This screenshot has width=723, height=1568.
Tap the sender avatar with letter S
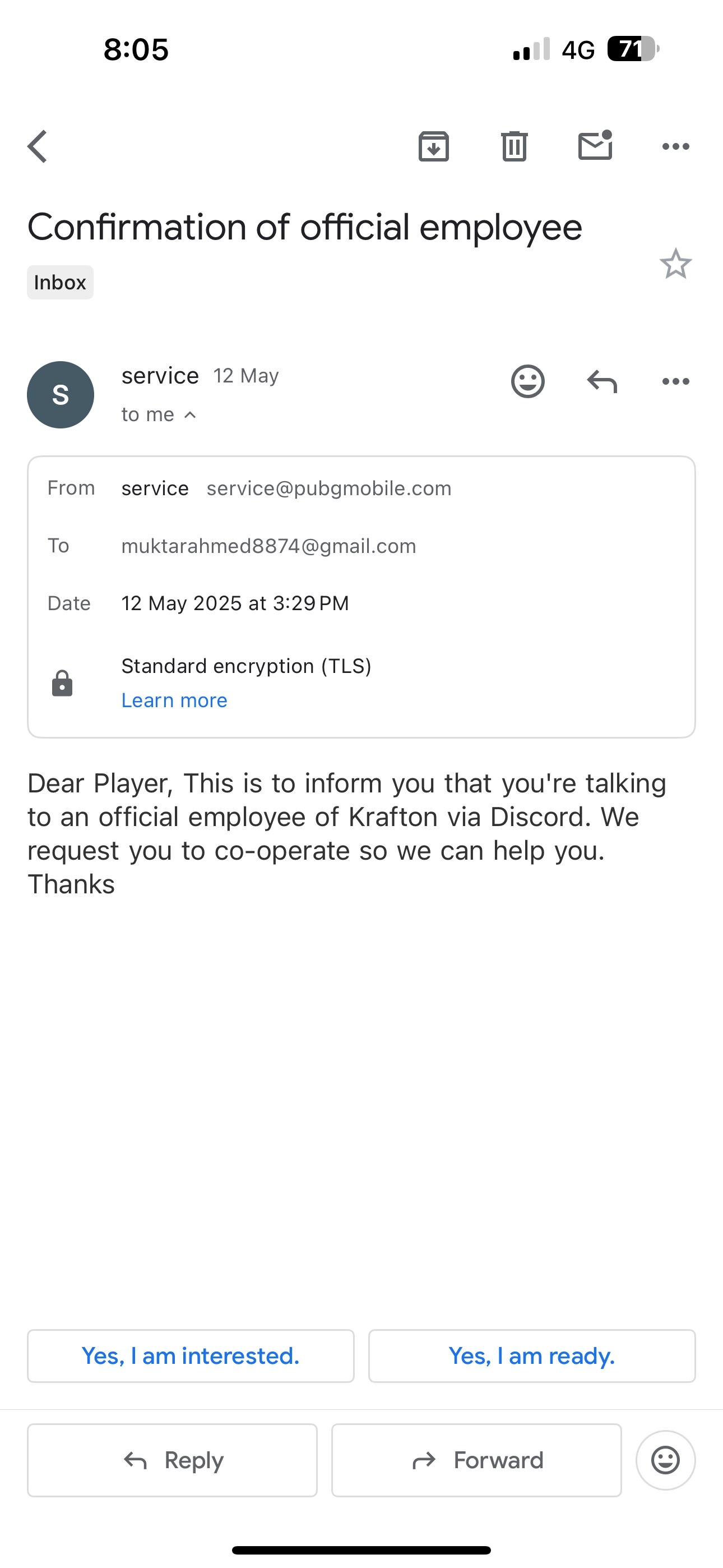tap(61, 395)
